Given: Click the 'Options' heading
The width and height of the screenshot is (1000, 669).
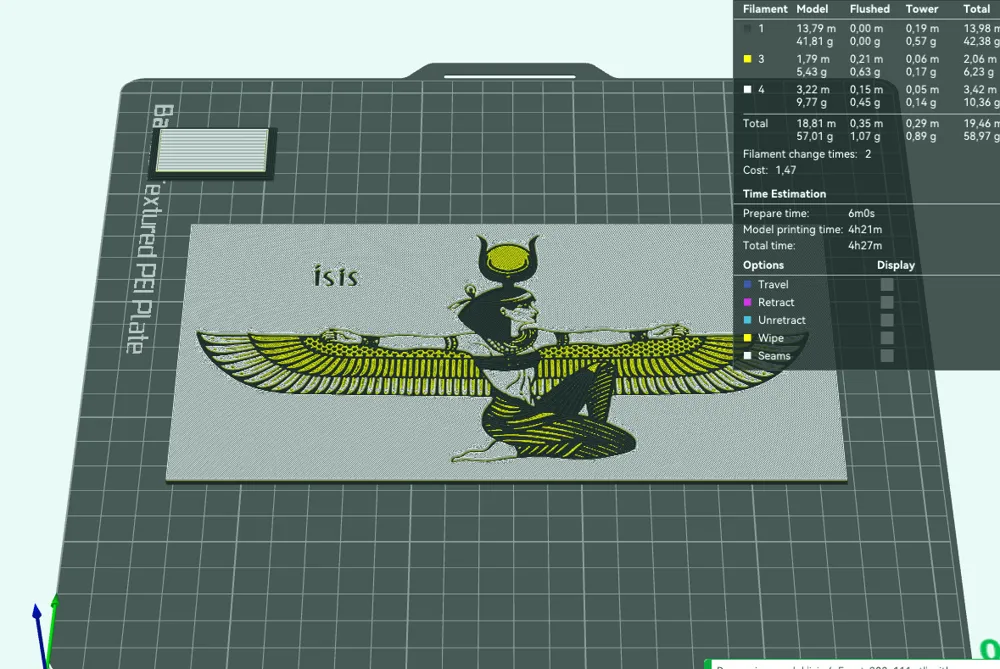Looking at the screenshot, I should point(763,265).
